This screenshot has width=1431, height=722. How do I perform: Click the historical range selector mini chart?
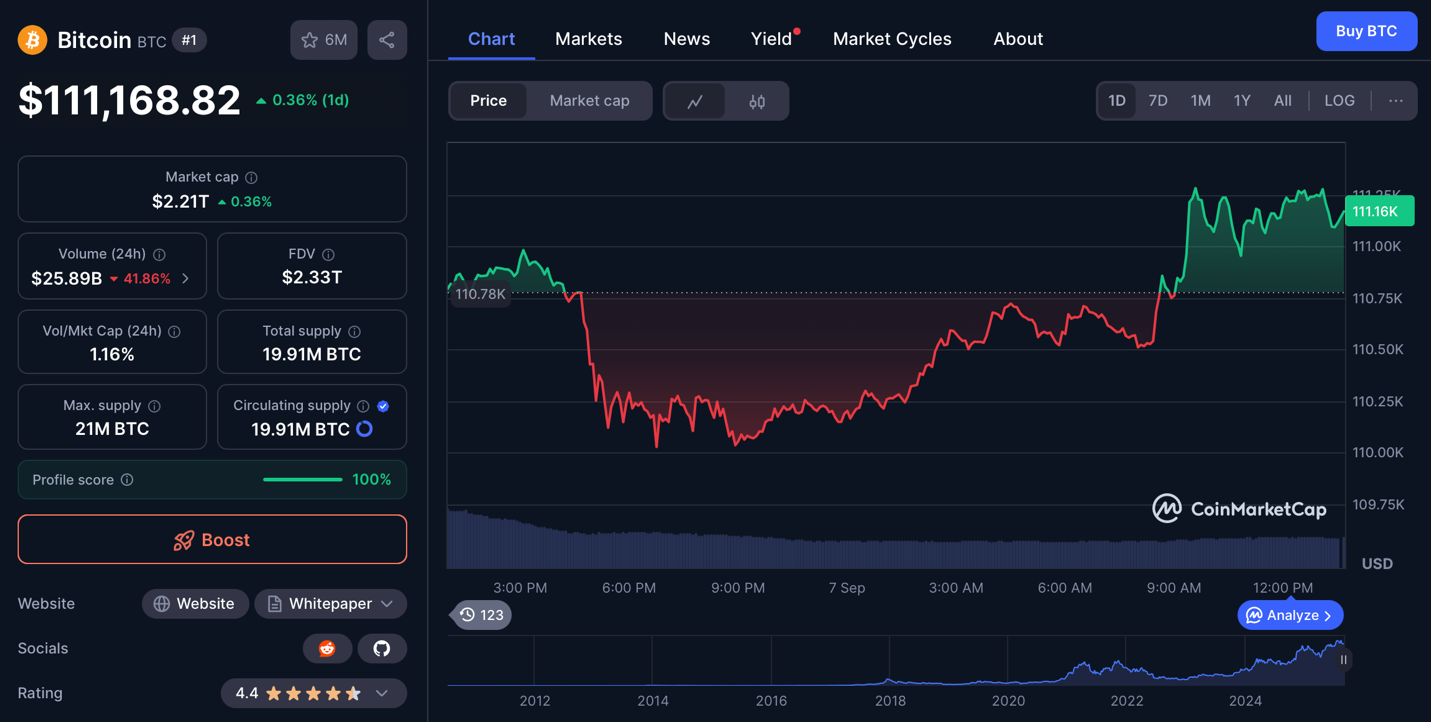click(x=897, y=660)
